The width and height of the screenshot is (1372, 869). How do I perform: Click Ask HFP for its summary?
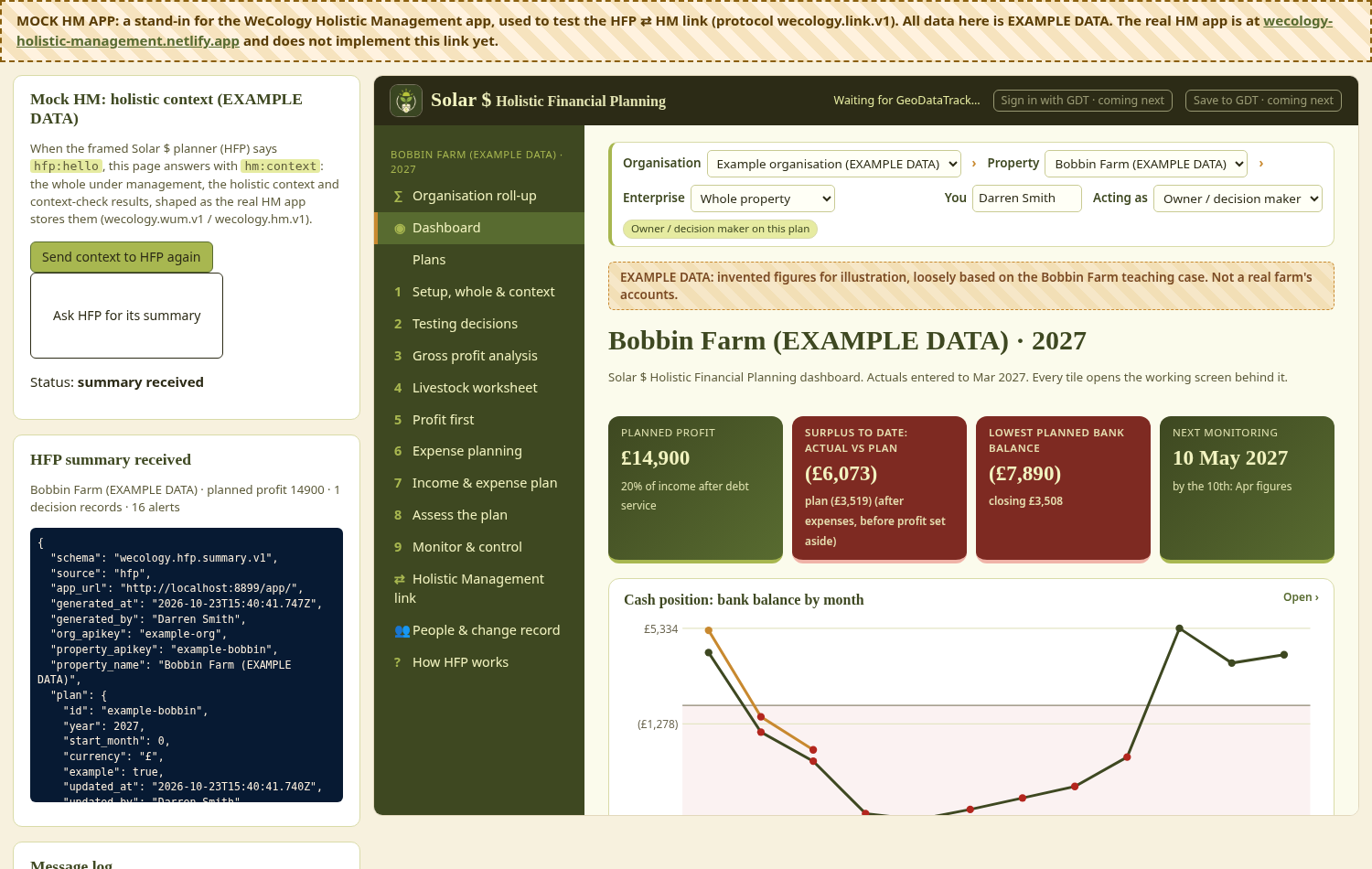coord(126,316)
